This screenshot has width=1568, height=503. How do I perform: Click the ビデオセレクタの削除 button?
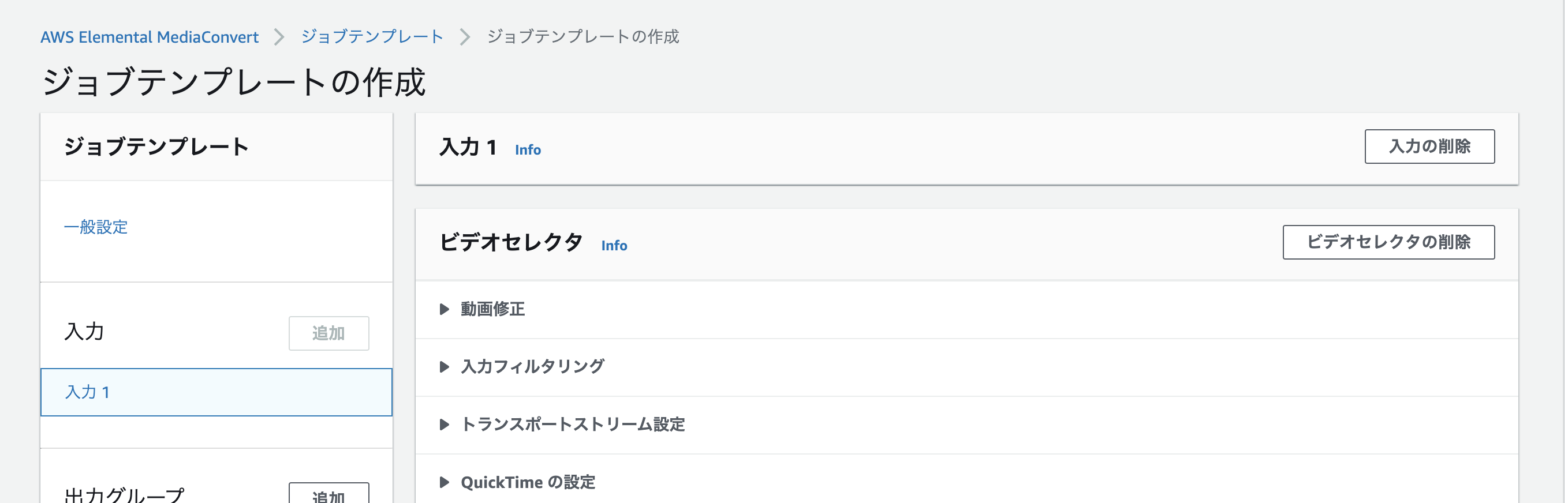click(x=1388, y=242)
